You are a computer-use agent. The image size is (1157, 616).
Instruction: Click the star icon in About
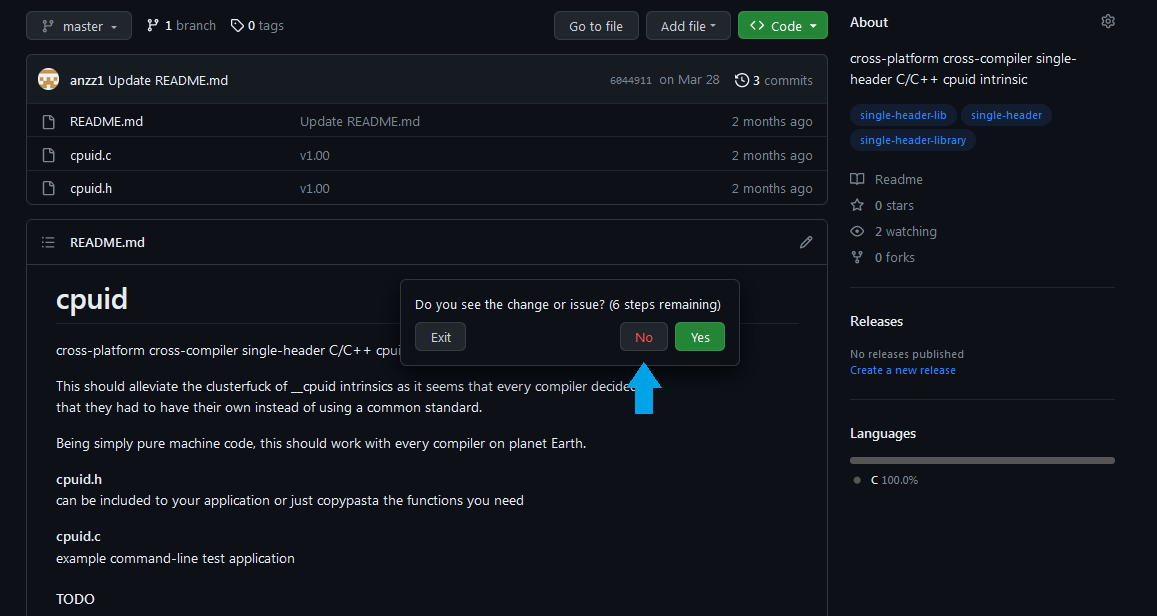coord(857,205)
